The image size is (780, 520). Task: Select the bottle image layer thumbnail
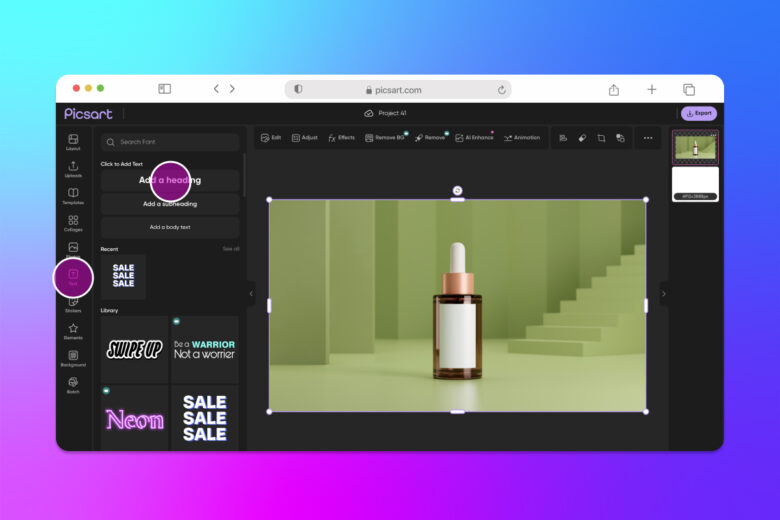(x=695, y=148)
